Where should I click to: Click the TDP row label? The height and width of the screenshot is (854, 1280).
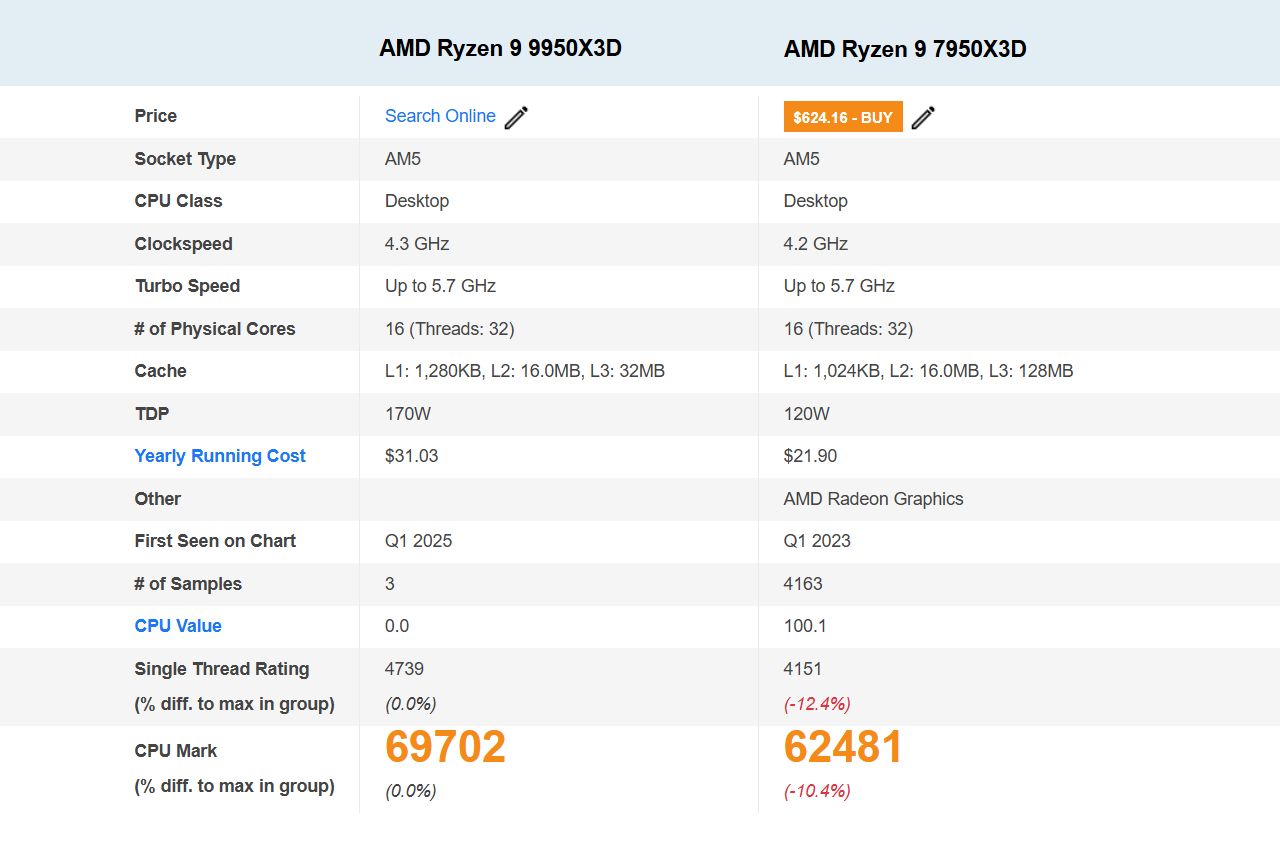pos(152,414)
